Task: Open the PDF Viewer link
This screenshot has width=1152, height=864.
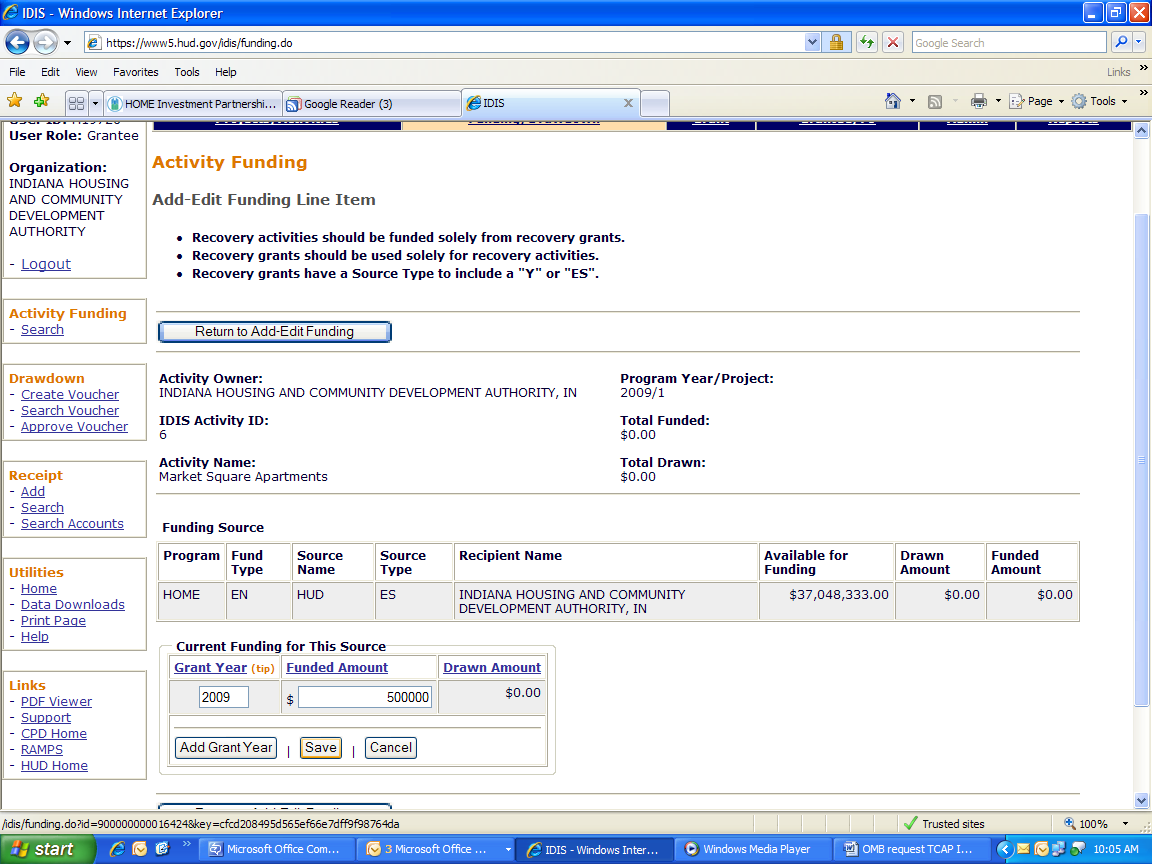Action: coord(56,702)
